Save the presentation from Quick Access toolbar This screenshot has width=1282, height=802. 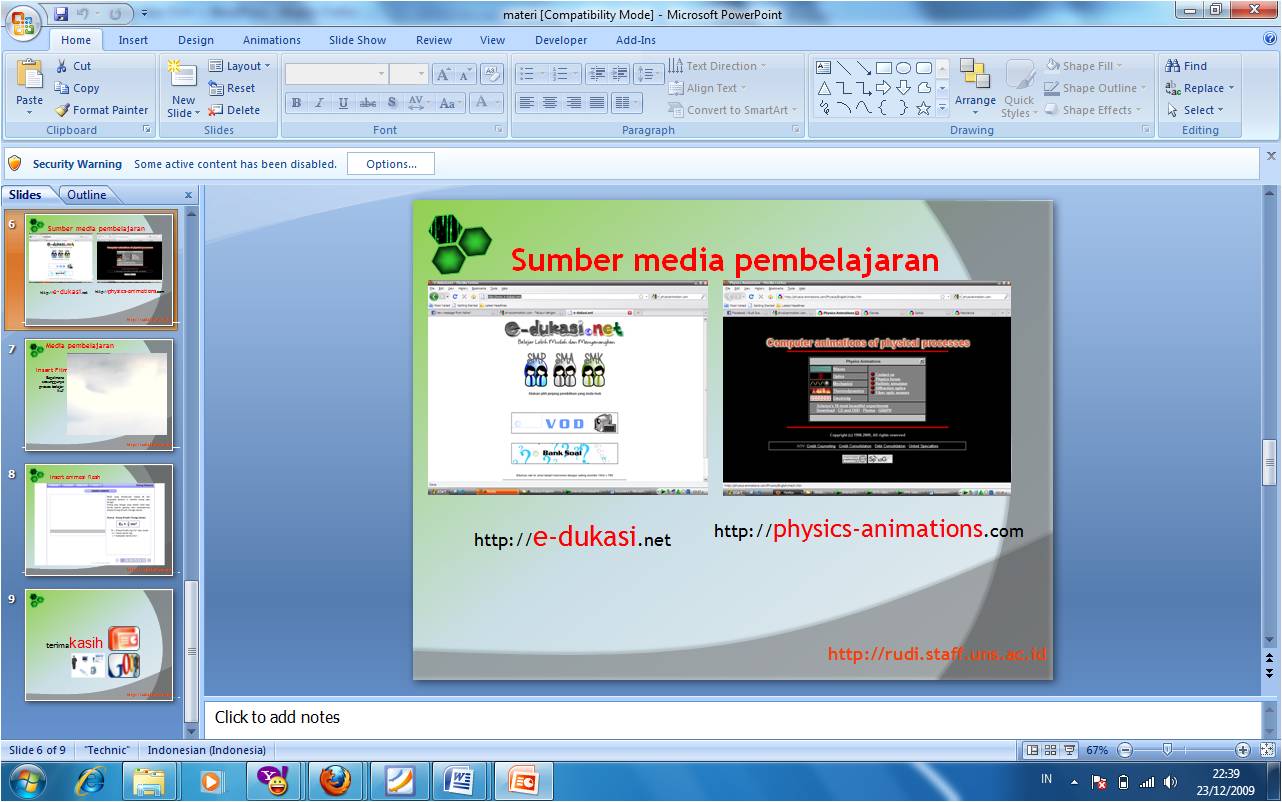[60, 14]
